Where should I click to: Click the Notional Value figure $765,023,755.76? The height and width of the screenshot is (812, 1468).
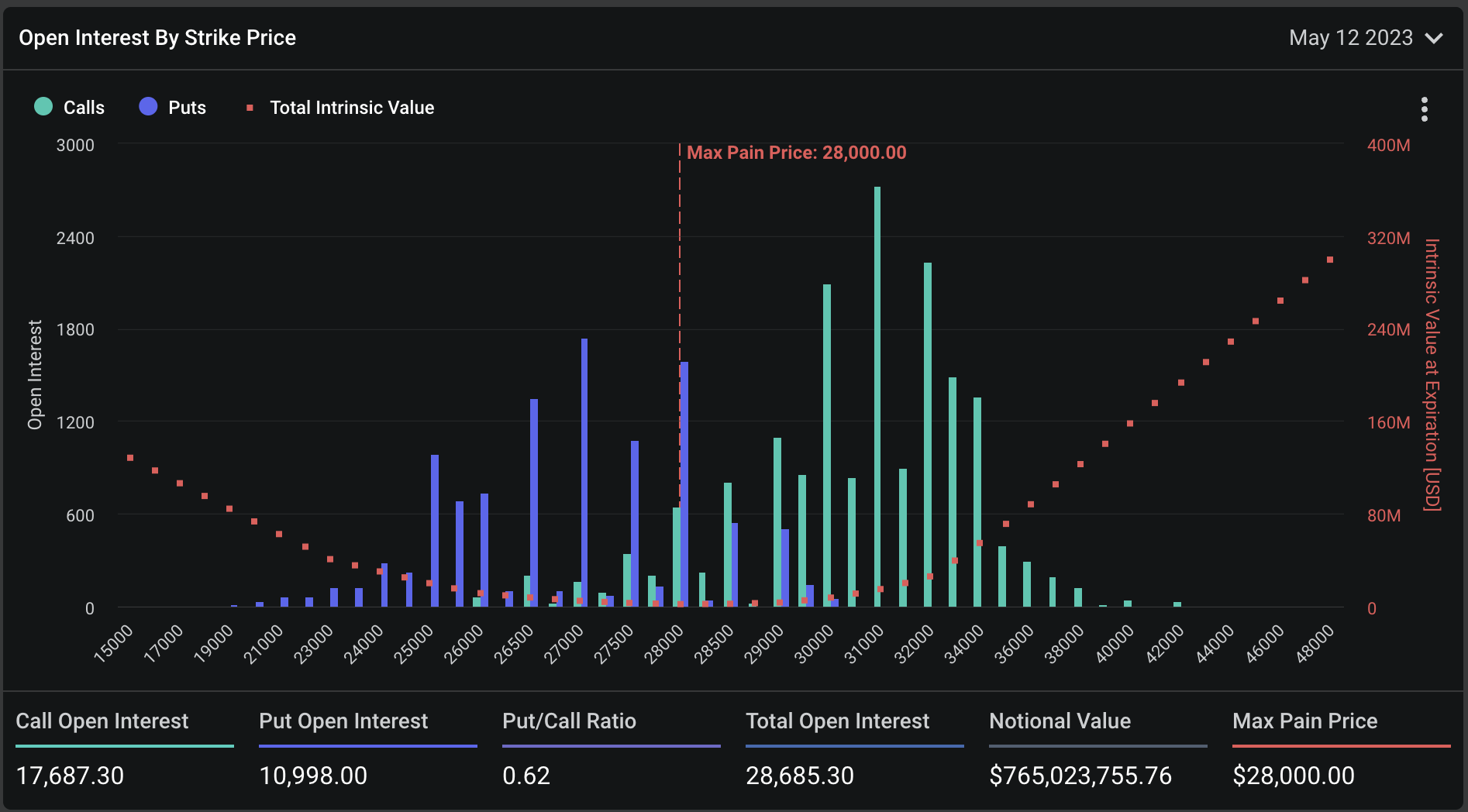1080,775
